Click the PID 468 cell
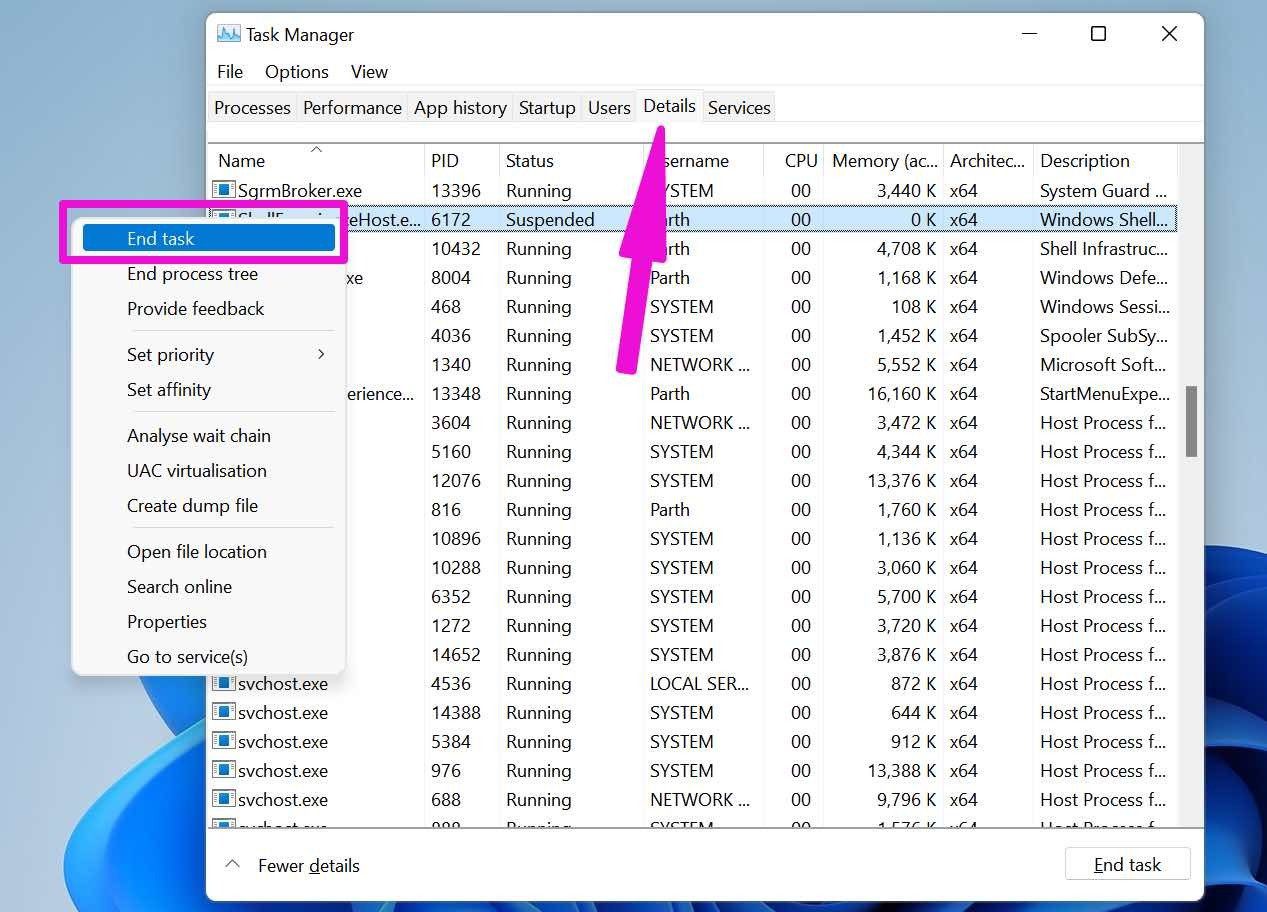This screenshot has height=912, width=1267. 445,307
